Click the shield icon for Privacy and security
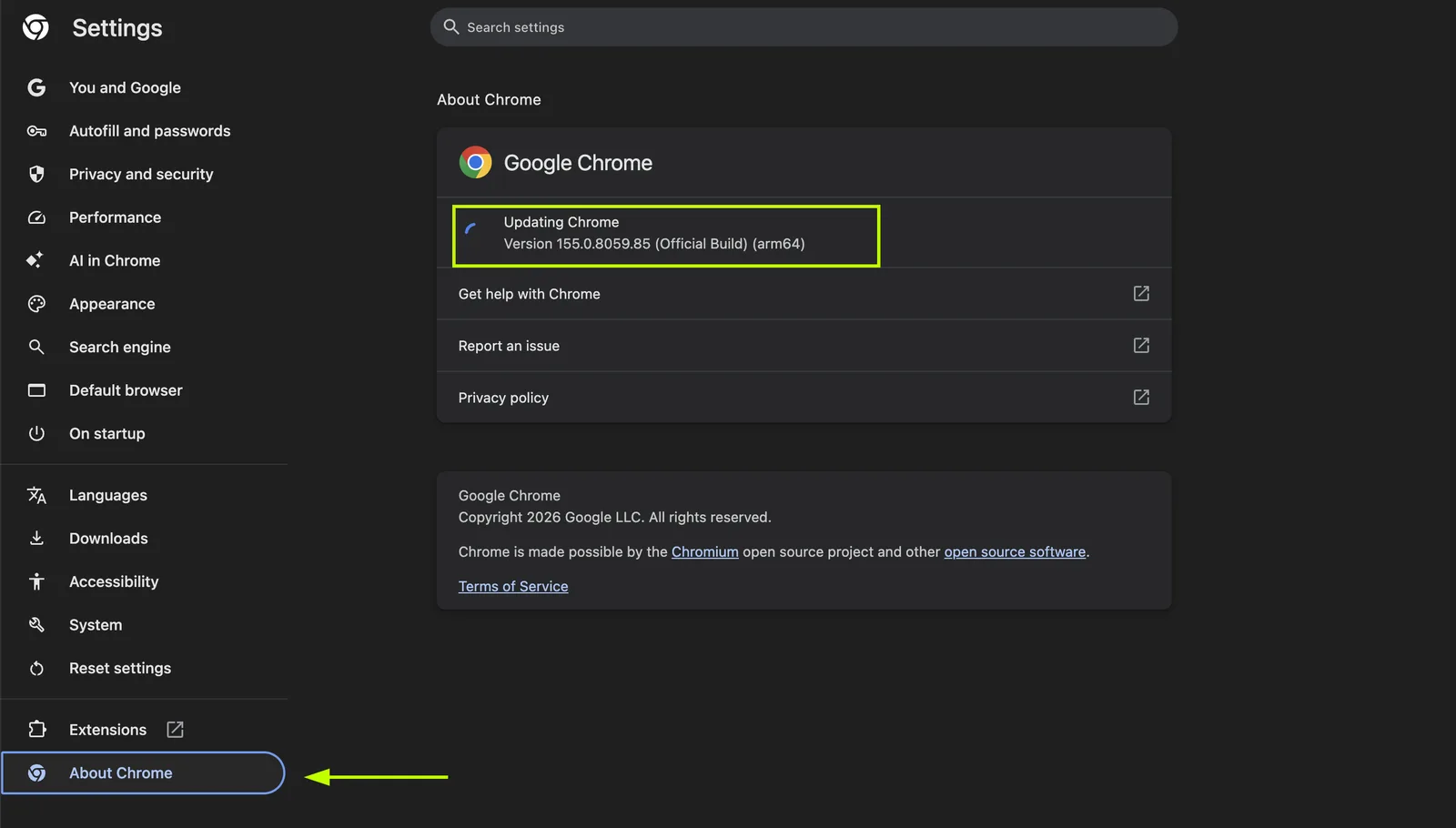 pos(36,174)
